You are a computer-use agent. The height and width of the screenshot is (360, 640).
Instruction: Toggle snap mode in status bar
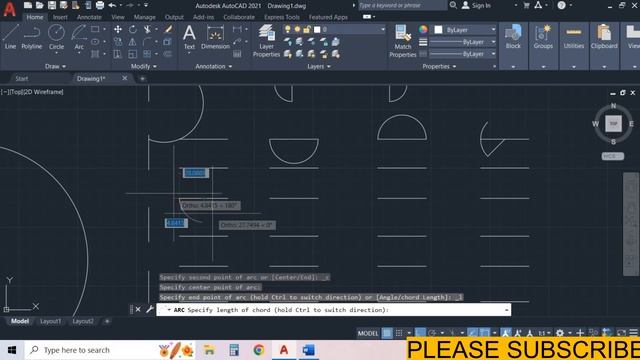(399, 333)
